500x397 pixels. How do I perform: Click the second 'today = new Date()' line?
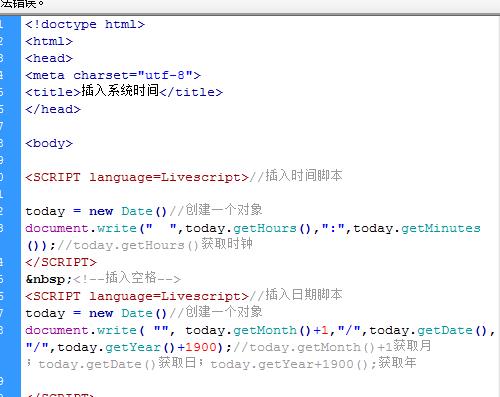pyautogui.click(x=144, y=313)
